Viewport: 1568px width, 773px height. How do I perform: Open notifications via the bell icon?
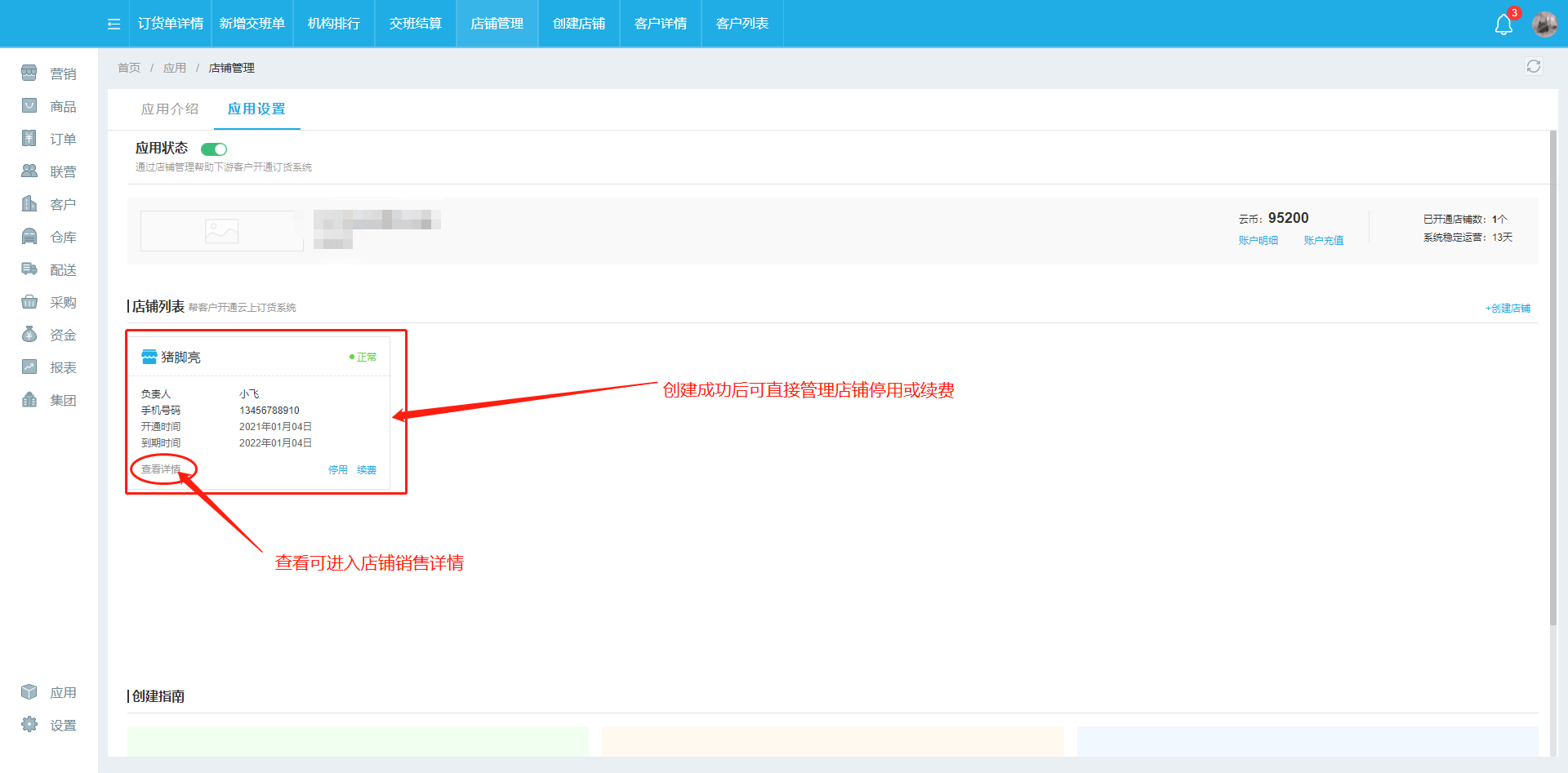tap(1504, 24)
